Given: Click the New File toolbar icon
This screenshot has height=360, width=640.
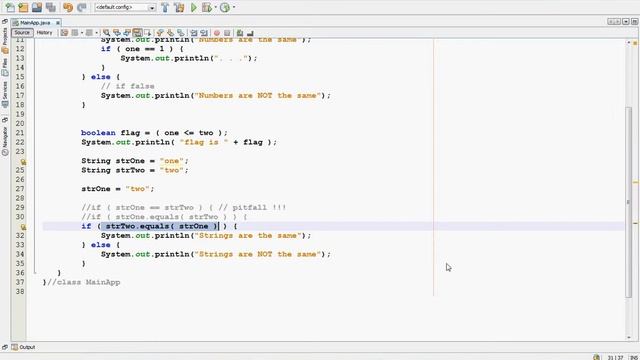Looking at the screenshot, I should tap(10, 7).
